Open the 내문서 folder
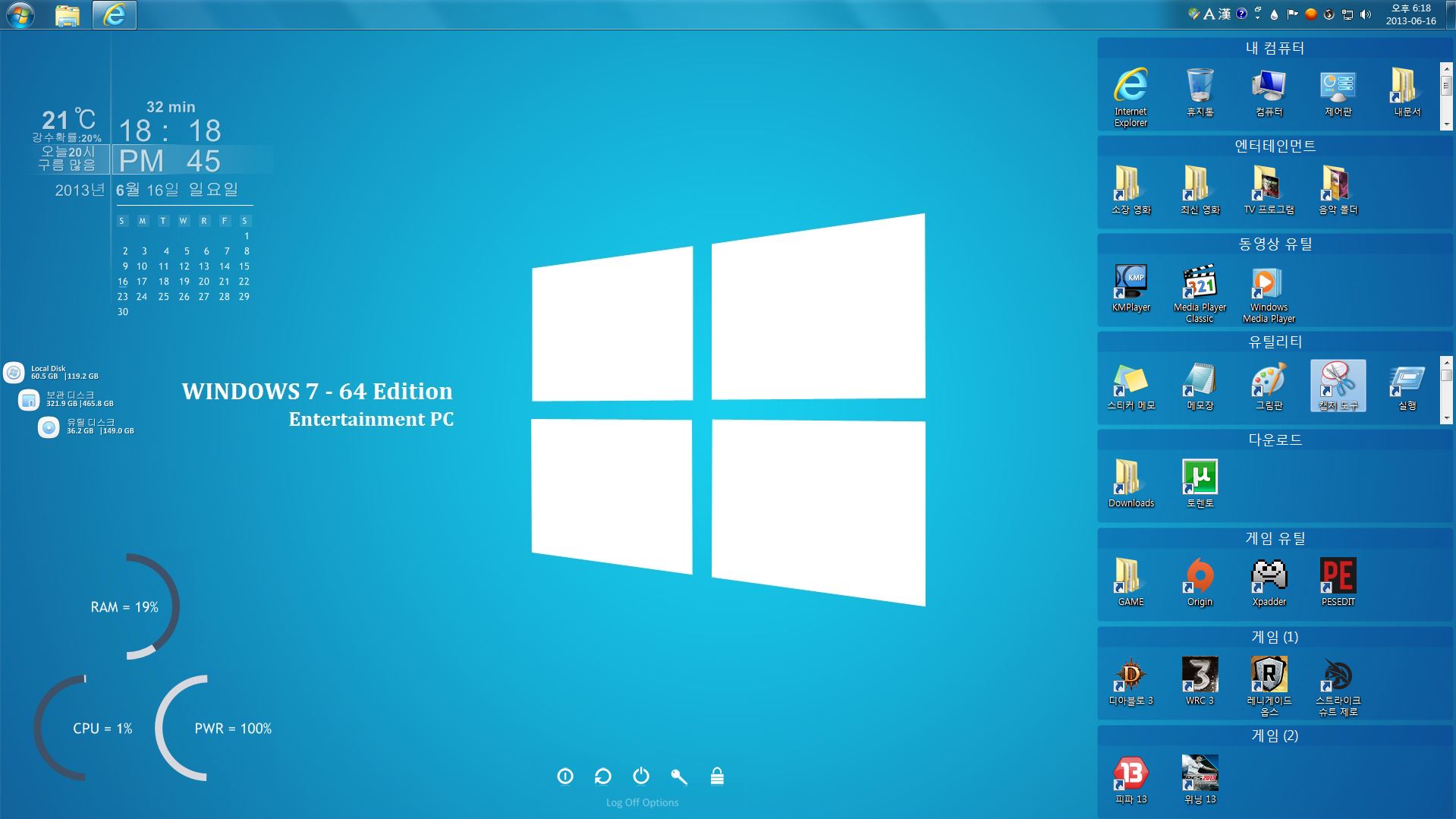The height and width of the screenshot is (819, 1456). (x=1407, y=93)
